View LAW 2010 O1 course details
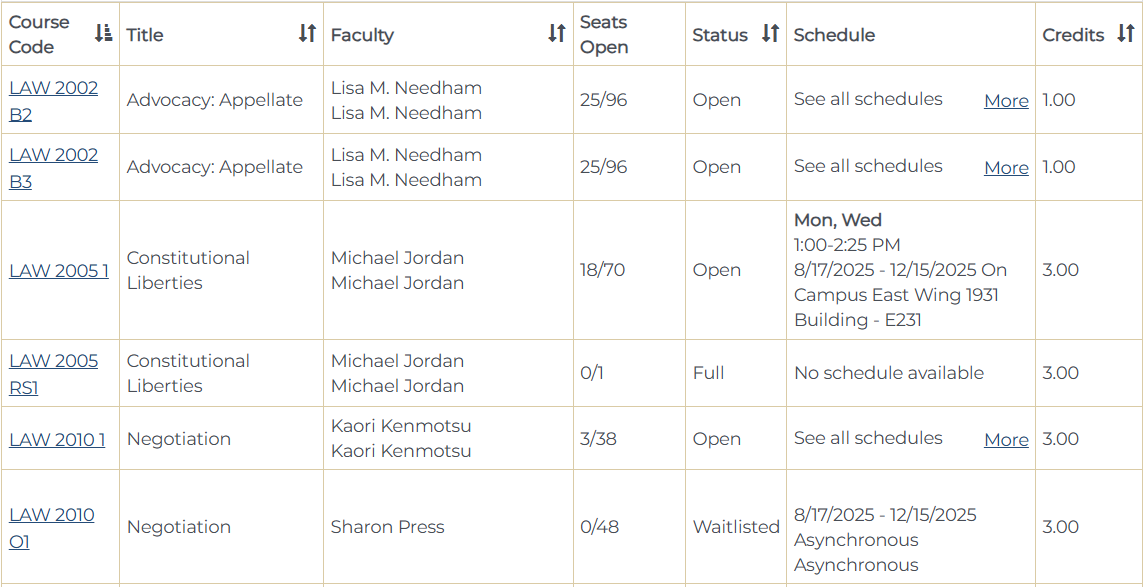 51,527
